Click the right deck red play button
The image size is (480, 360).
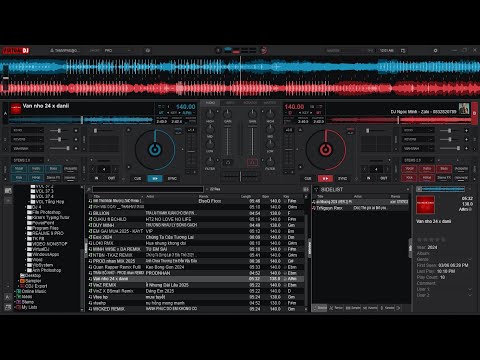325,179
